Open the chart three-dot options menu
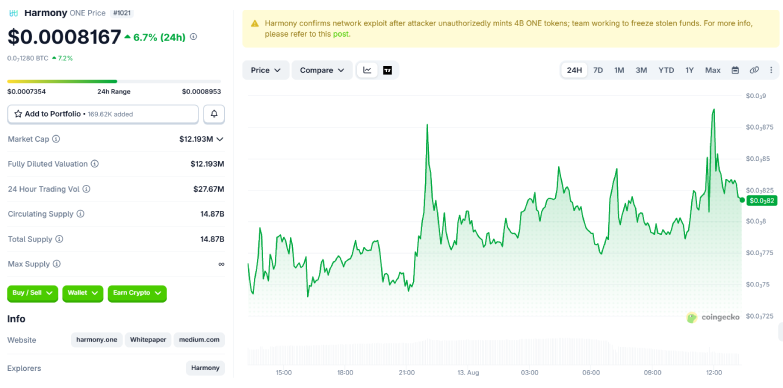Image resolution: width=783 pixels, height=388 pixels. 771,70
